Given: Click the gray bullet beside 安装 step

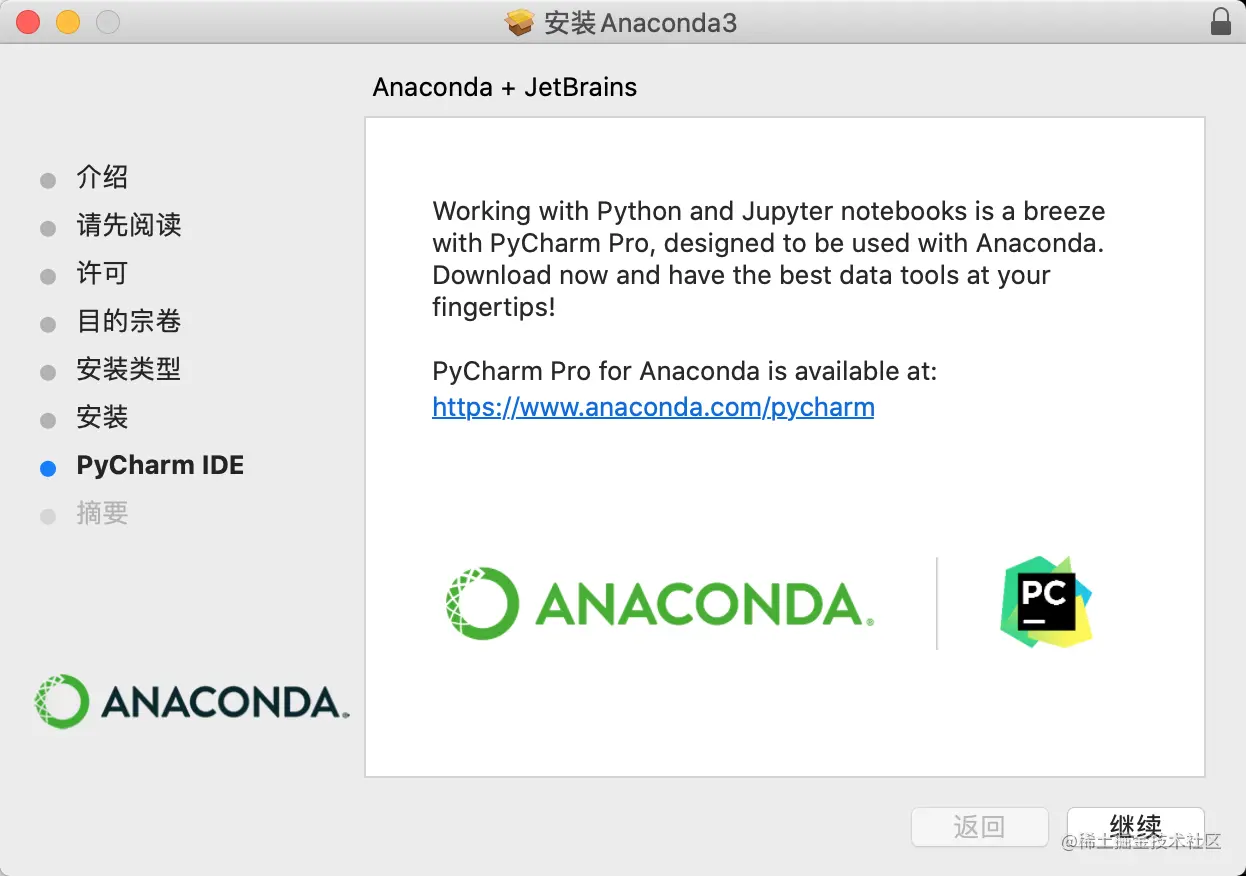Looking at the screenshot, I should 47,418.
